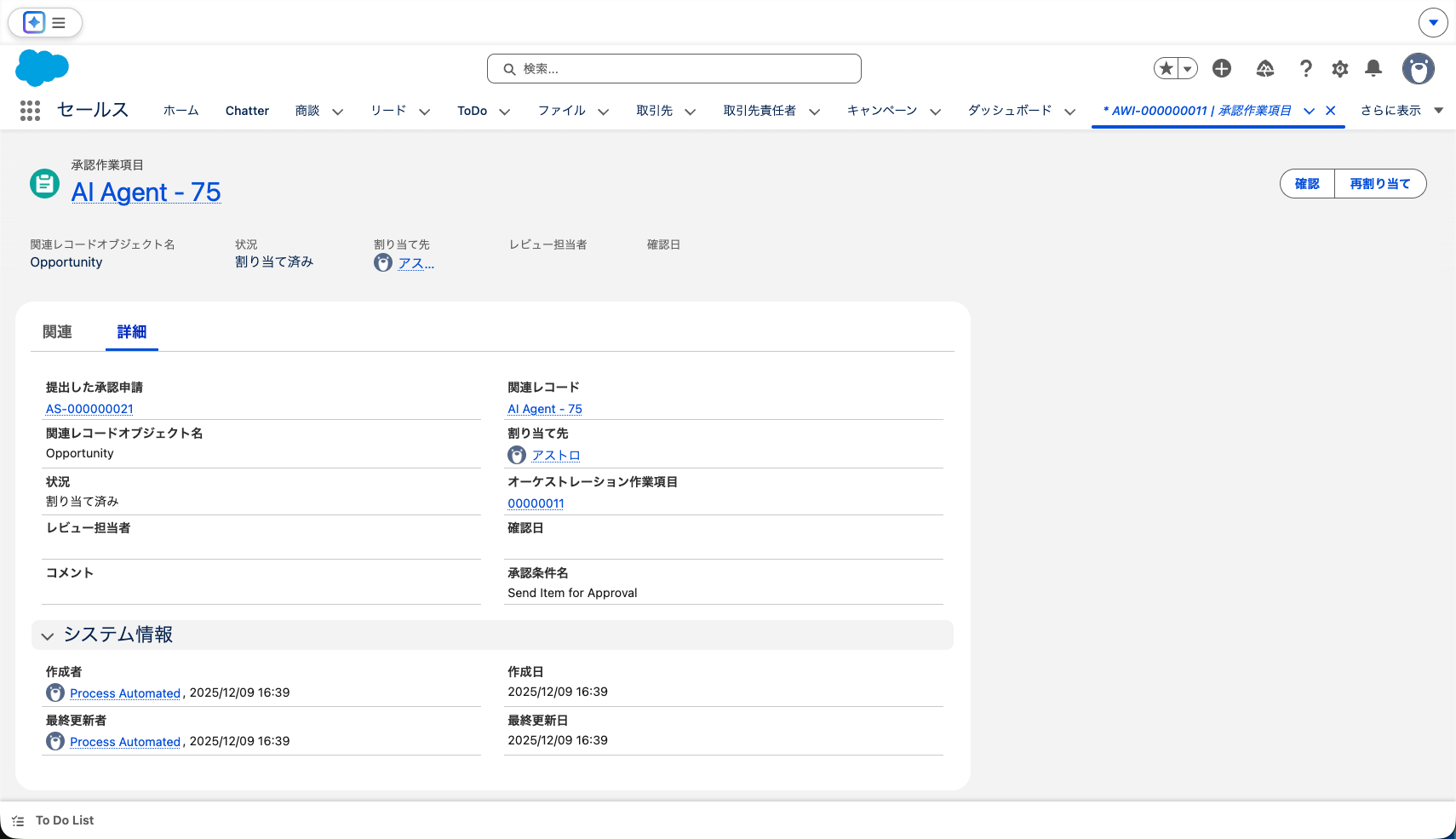Click the Salesforce cloud logo
This screenshot has height=839, width=1456.
coord(42,68)
